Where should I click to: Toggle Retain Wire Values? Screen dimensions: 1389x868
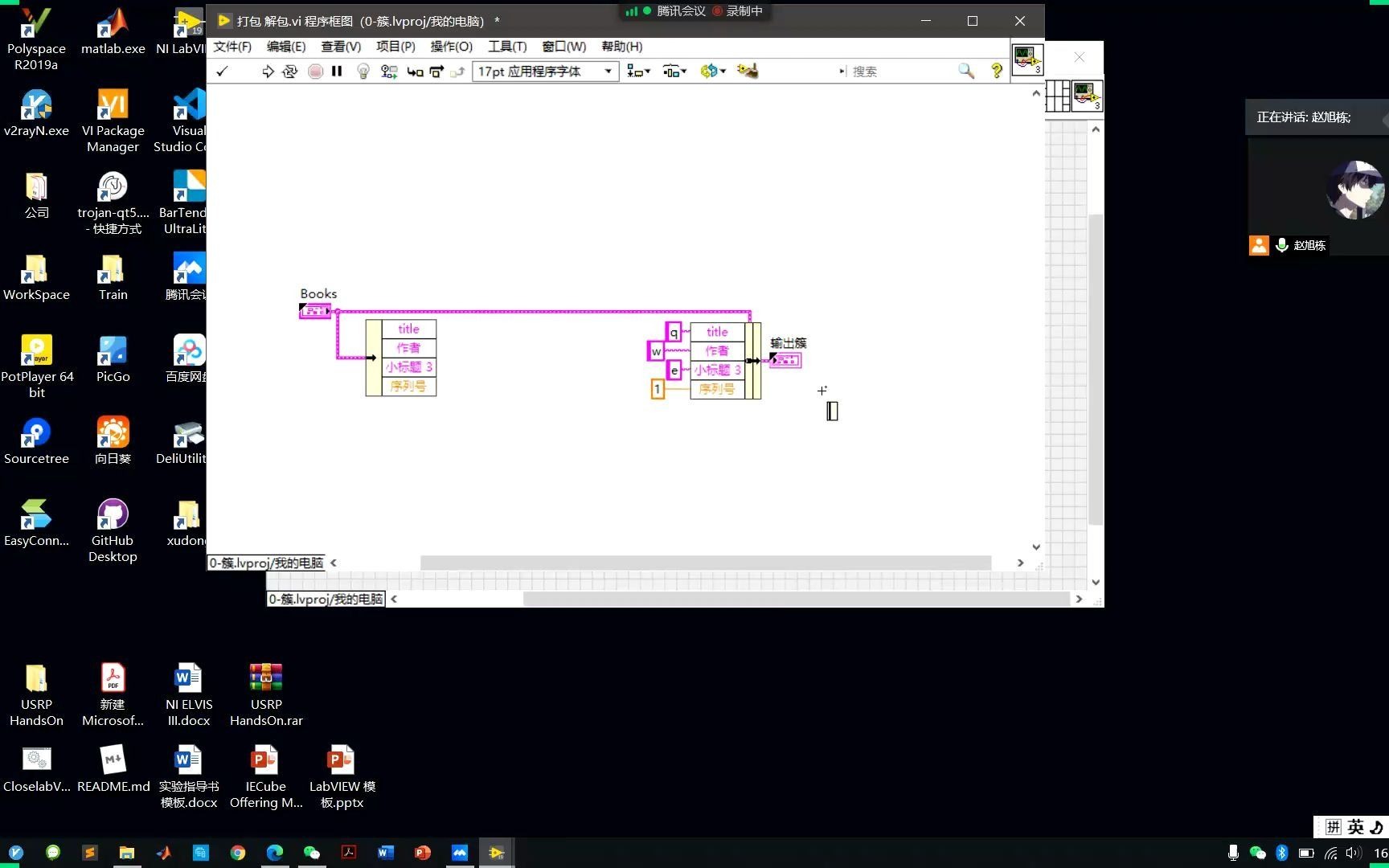[389, 71]
